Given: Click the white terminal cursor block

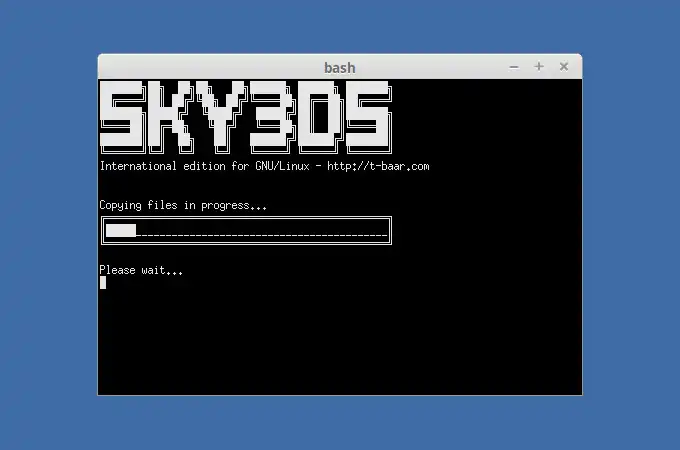Looking at the screenshot, I should [x=103, y=283].
